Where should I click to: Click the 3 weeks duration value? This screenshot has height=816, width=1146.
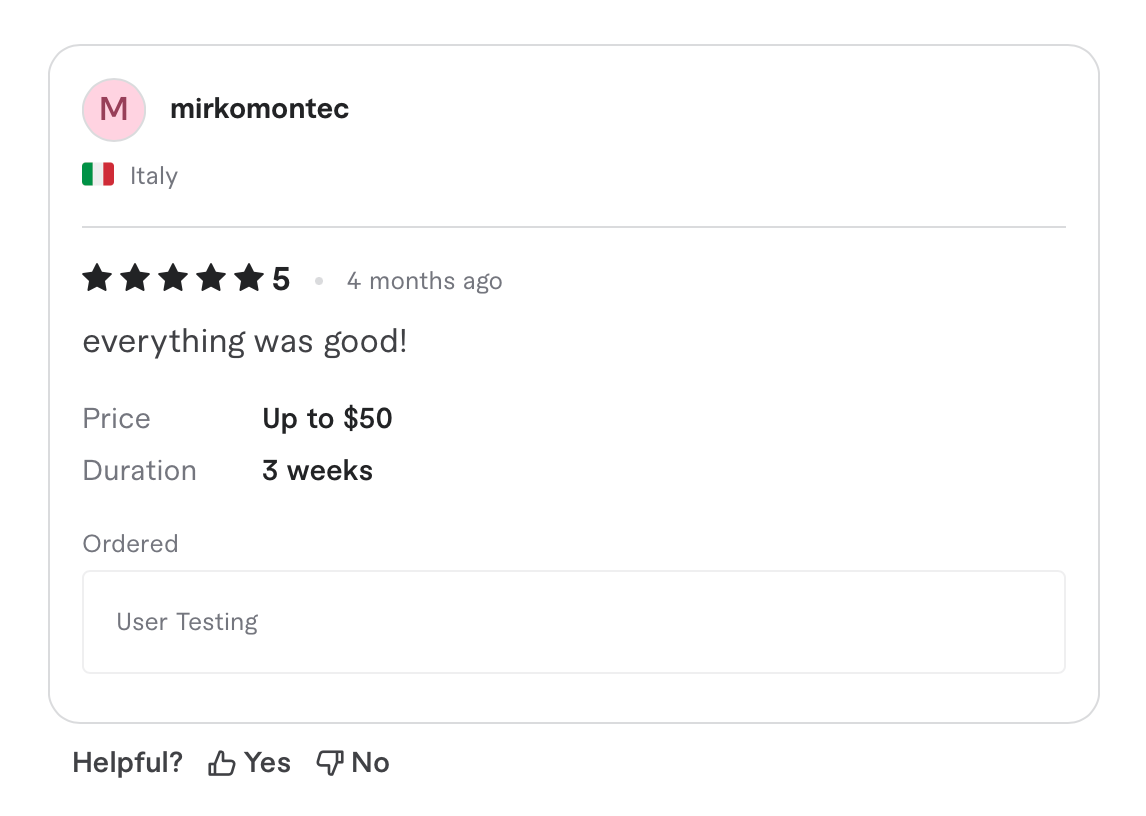[x=317, y=470]
